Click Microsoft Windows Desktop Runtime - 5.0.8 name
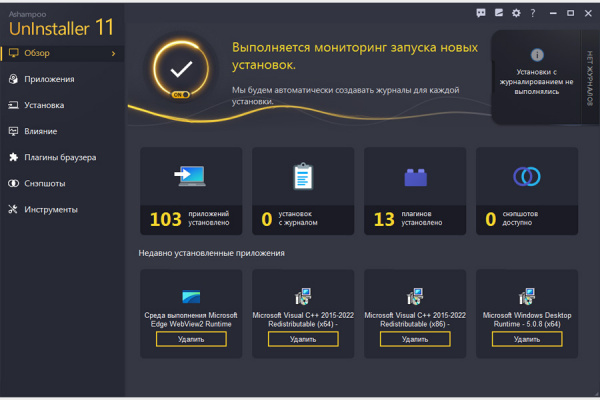This screenshot has height=400, width=600. [x=527, y=320]
